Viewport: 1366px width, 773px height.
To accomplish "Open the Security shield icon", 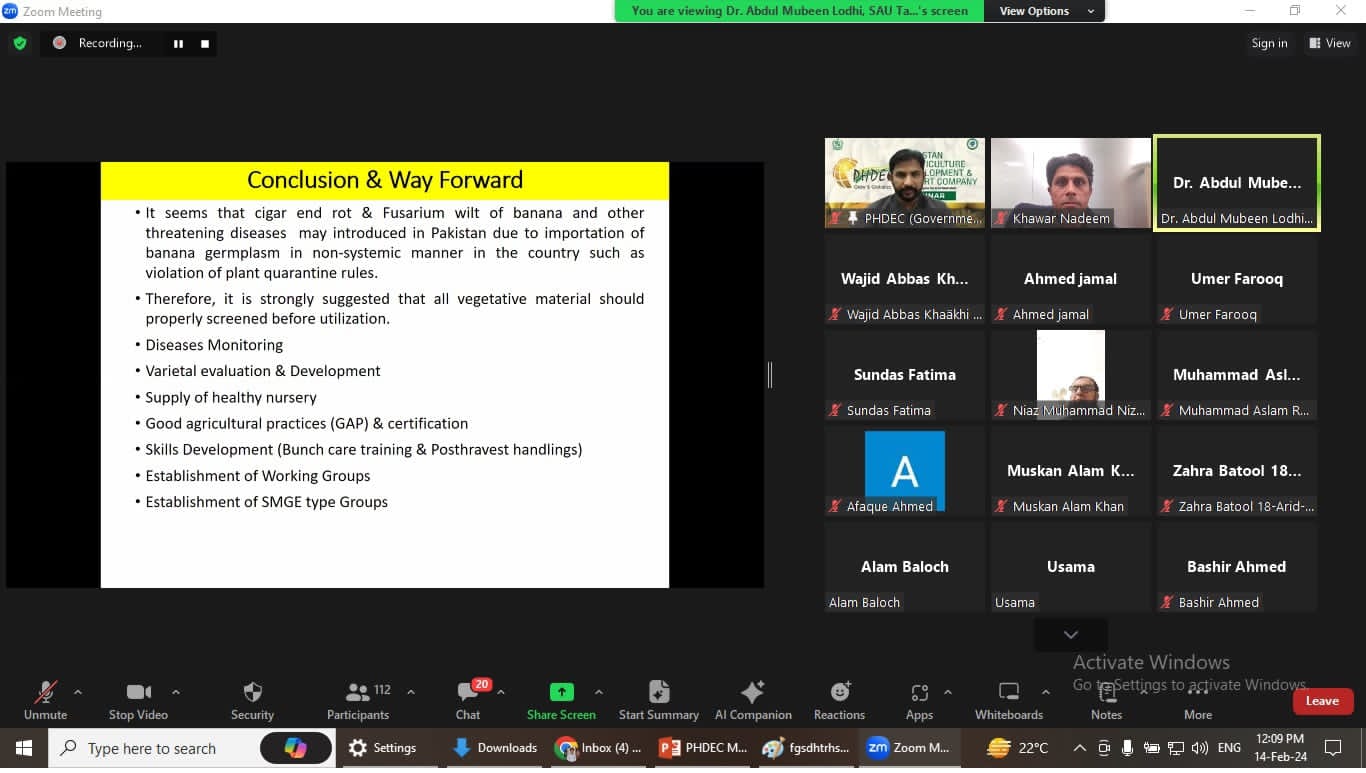I will tap(252, 693).
